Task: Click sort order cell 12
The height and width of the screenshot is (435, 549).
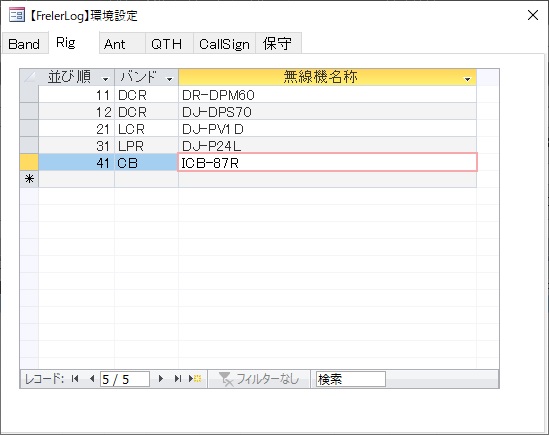Action: tap(76, 112)
